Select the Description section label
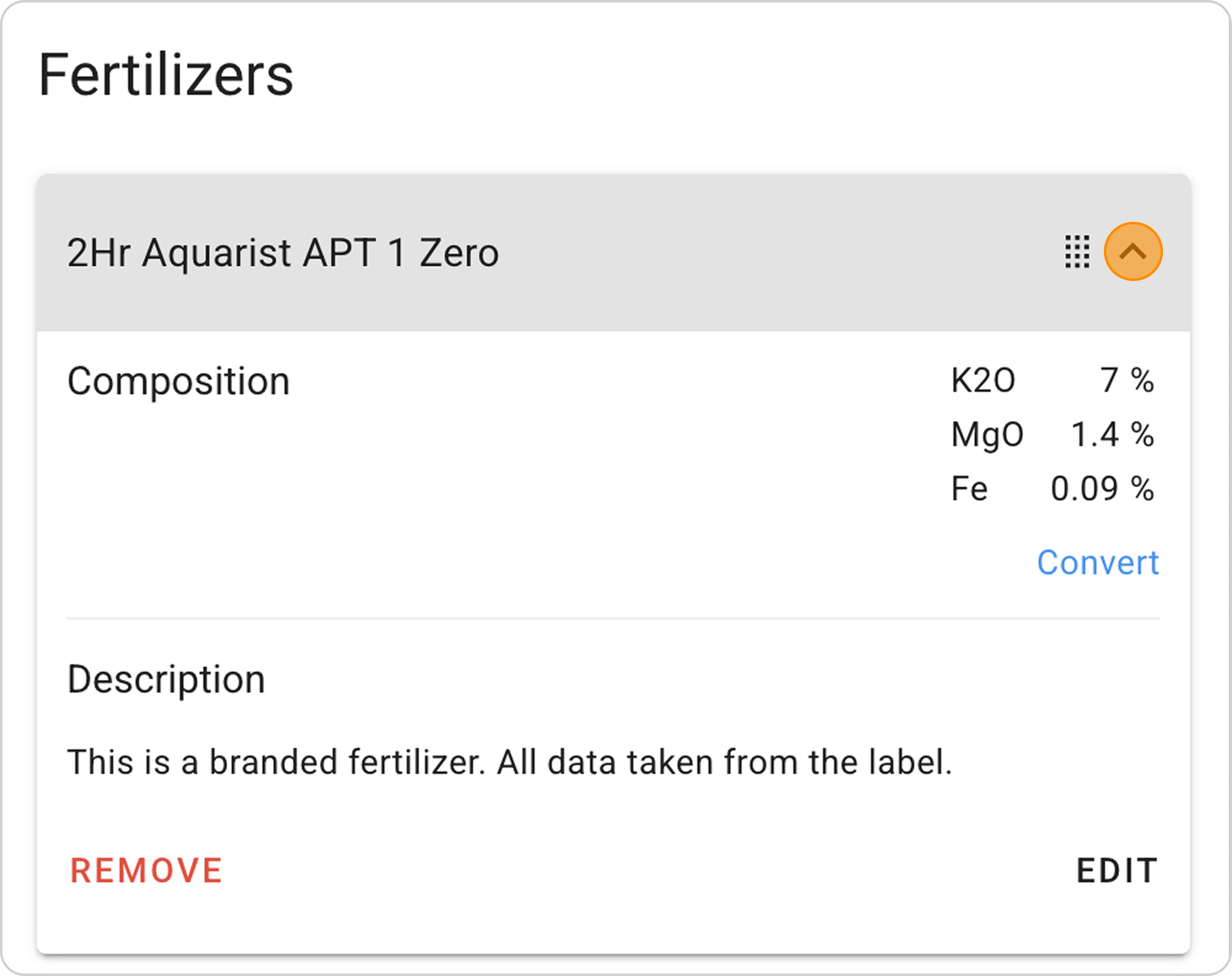This screenshot has width=1232, height=976. click(x=166, y=679)
